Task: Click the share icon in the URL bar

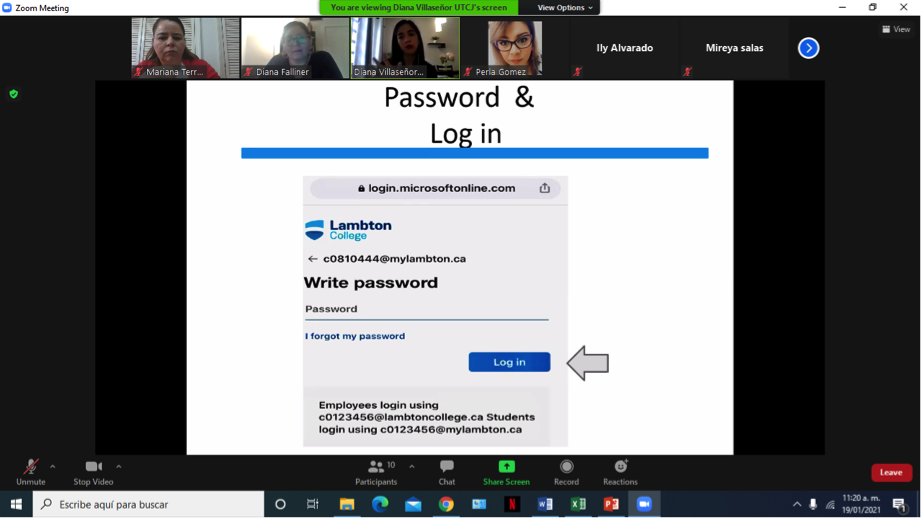Action: (544, 188)
